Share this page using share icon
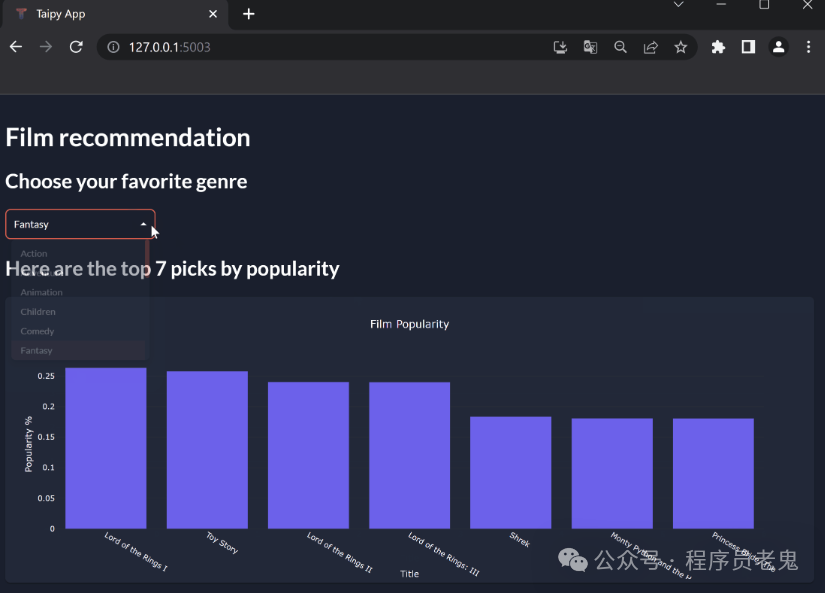This screenshot has height=593, width=825. (651, 47)
